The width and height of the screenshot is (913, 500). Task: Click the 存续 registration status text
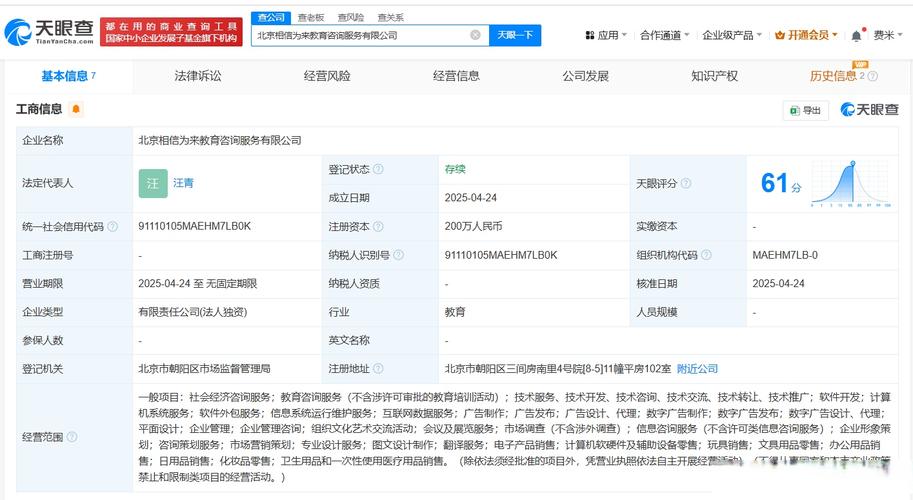[x=455, y=169]
